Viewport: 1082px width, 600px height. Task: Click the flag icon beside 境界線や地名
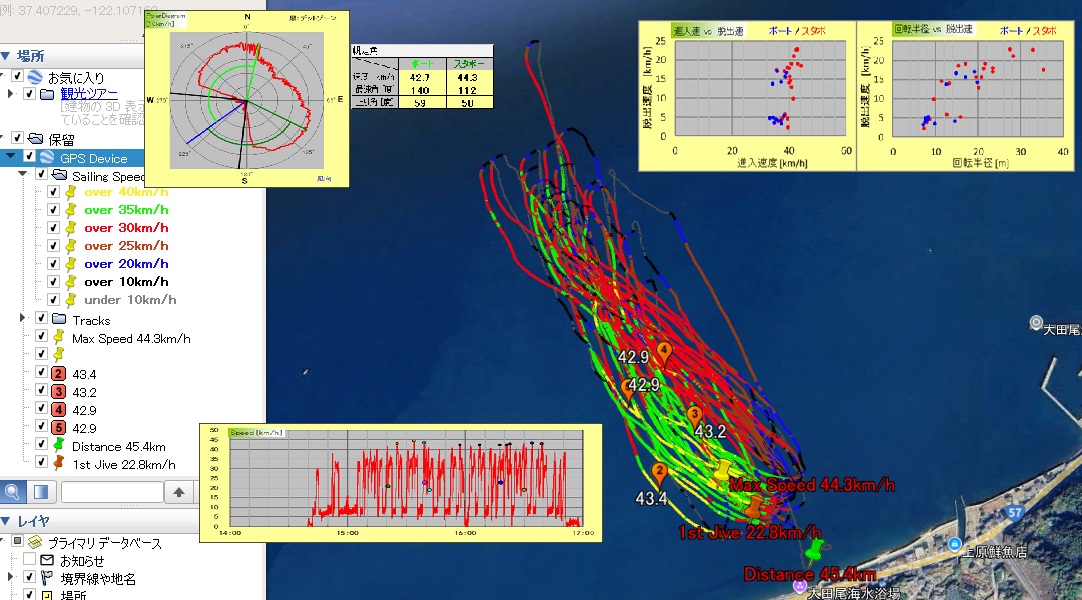[x=47, y=578]
